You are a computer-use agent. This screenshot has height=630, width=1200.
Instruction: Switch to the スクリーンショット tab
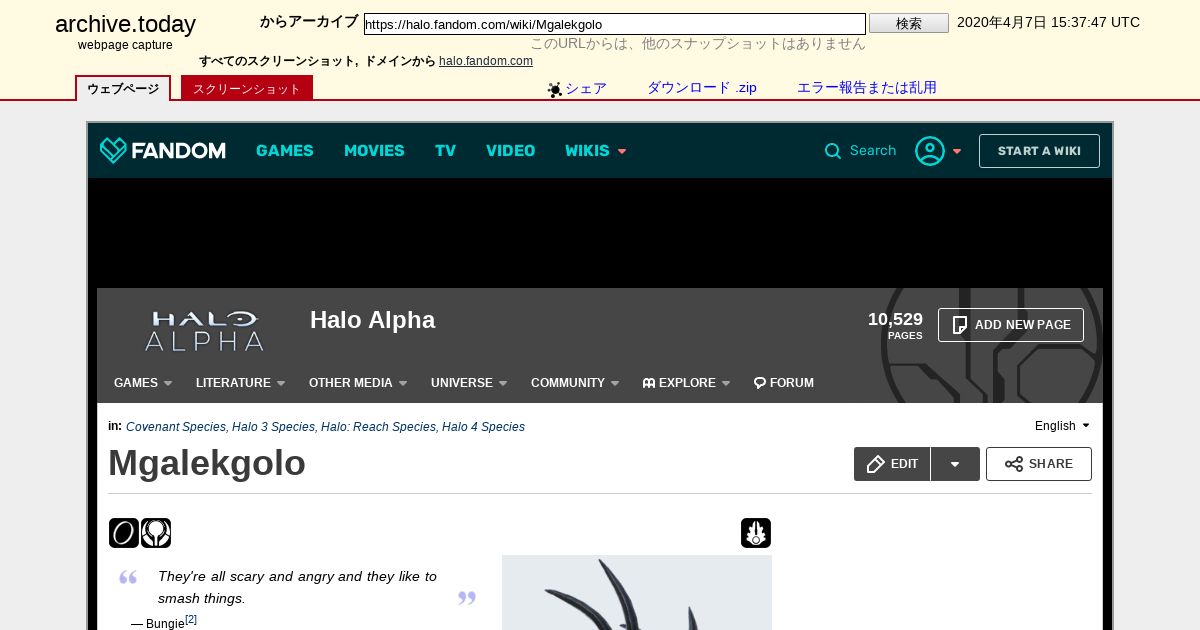coord(247,88)
